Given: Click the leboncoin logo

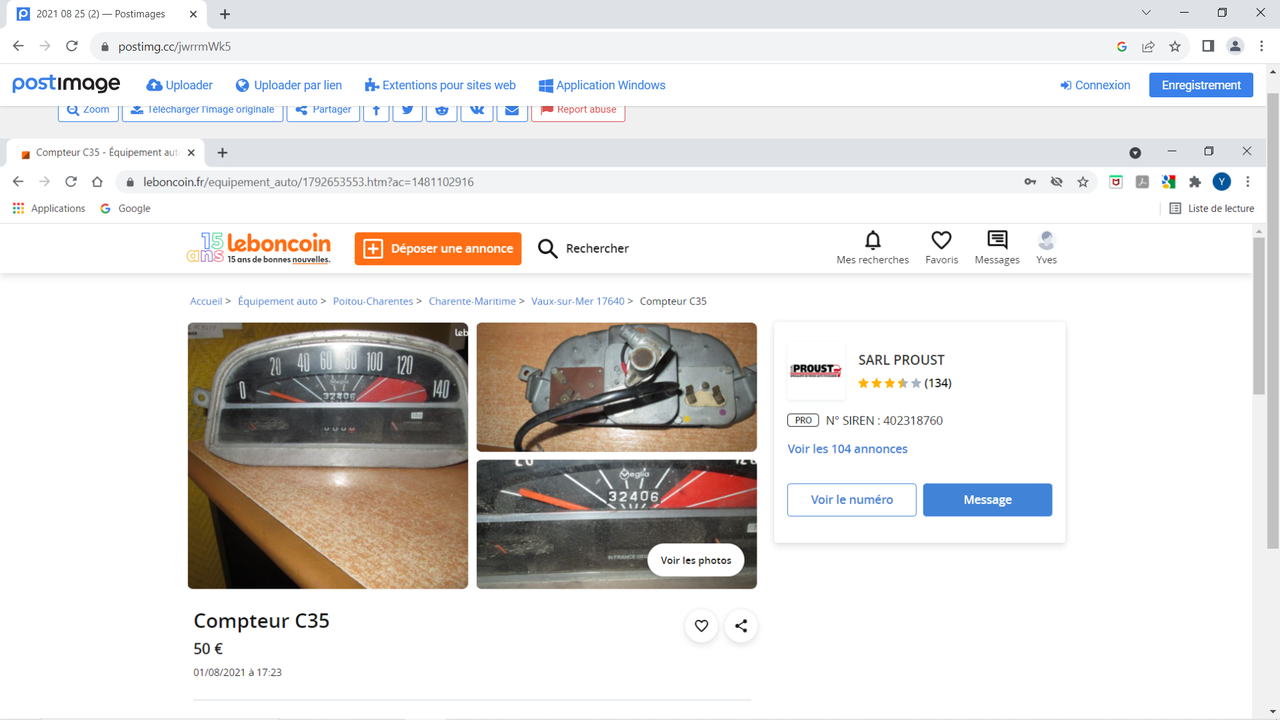Looking at the screenshot, I should click(x=258, y=248).
